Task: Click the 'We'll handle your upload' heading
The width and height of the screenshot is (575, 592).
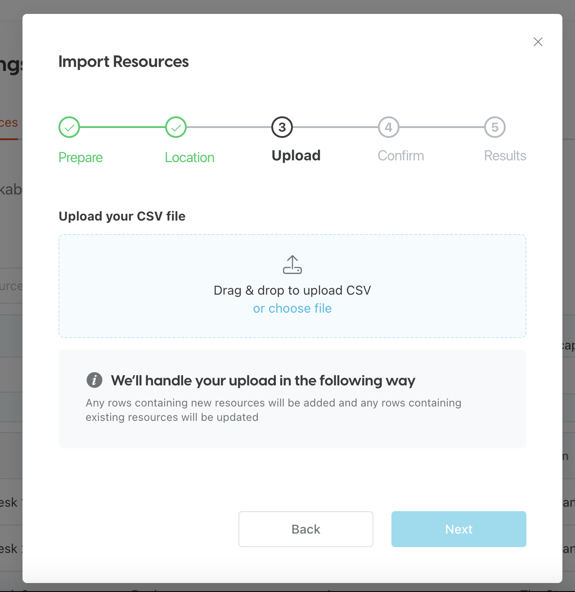Action: tap(263, 380)
